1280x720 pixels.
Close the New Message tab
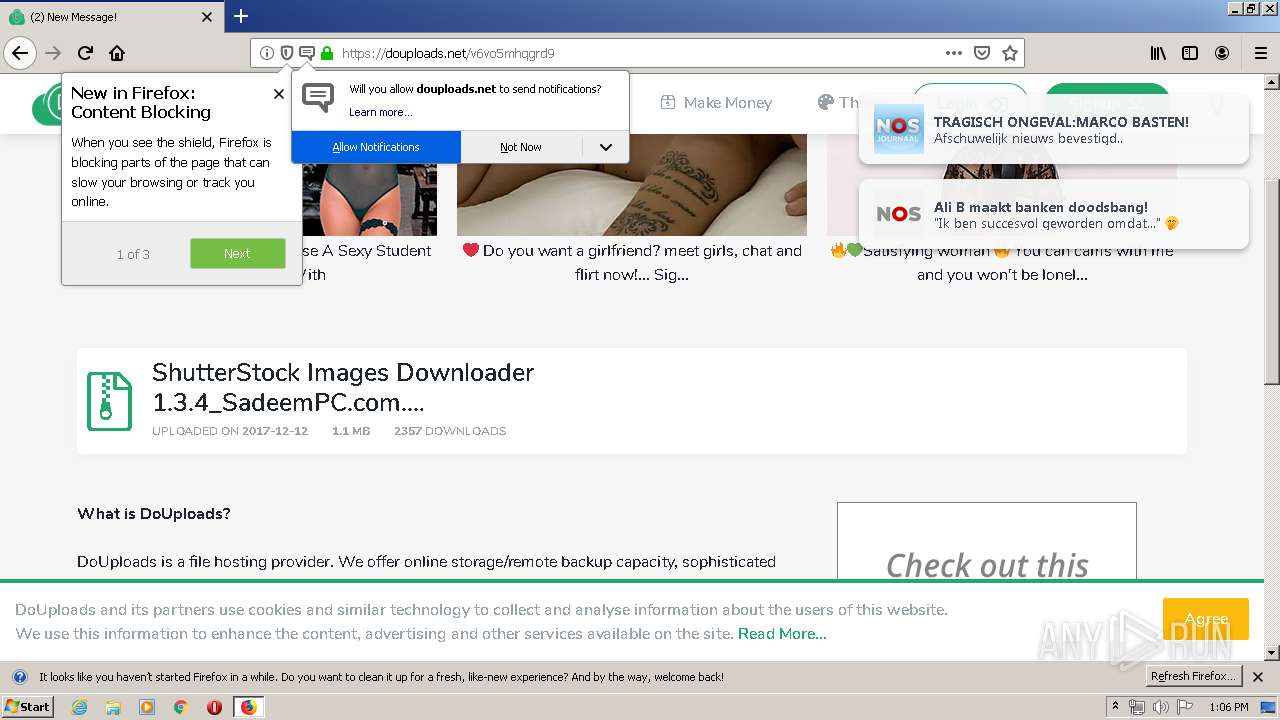click(x=207, y=17)
